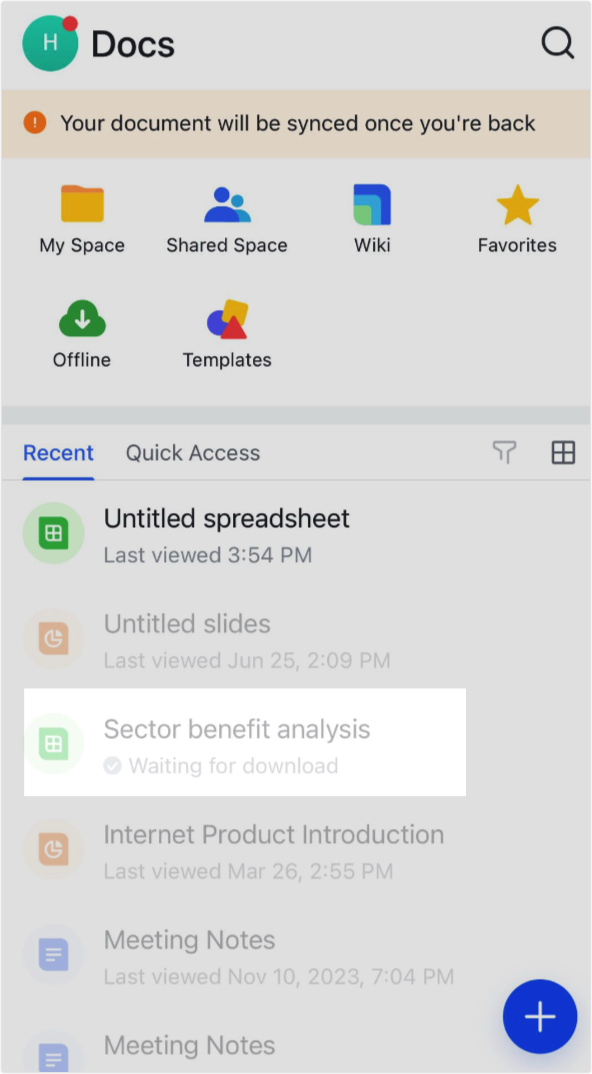Open the search tool

[557, 43]
